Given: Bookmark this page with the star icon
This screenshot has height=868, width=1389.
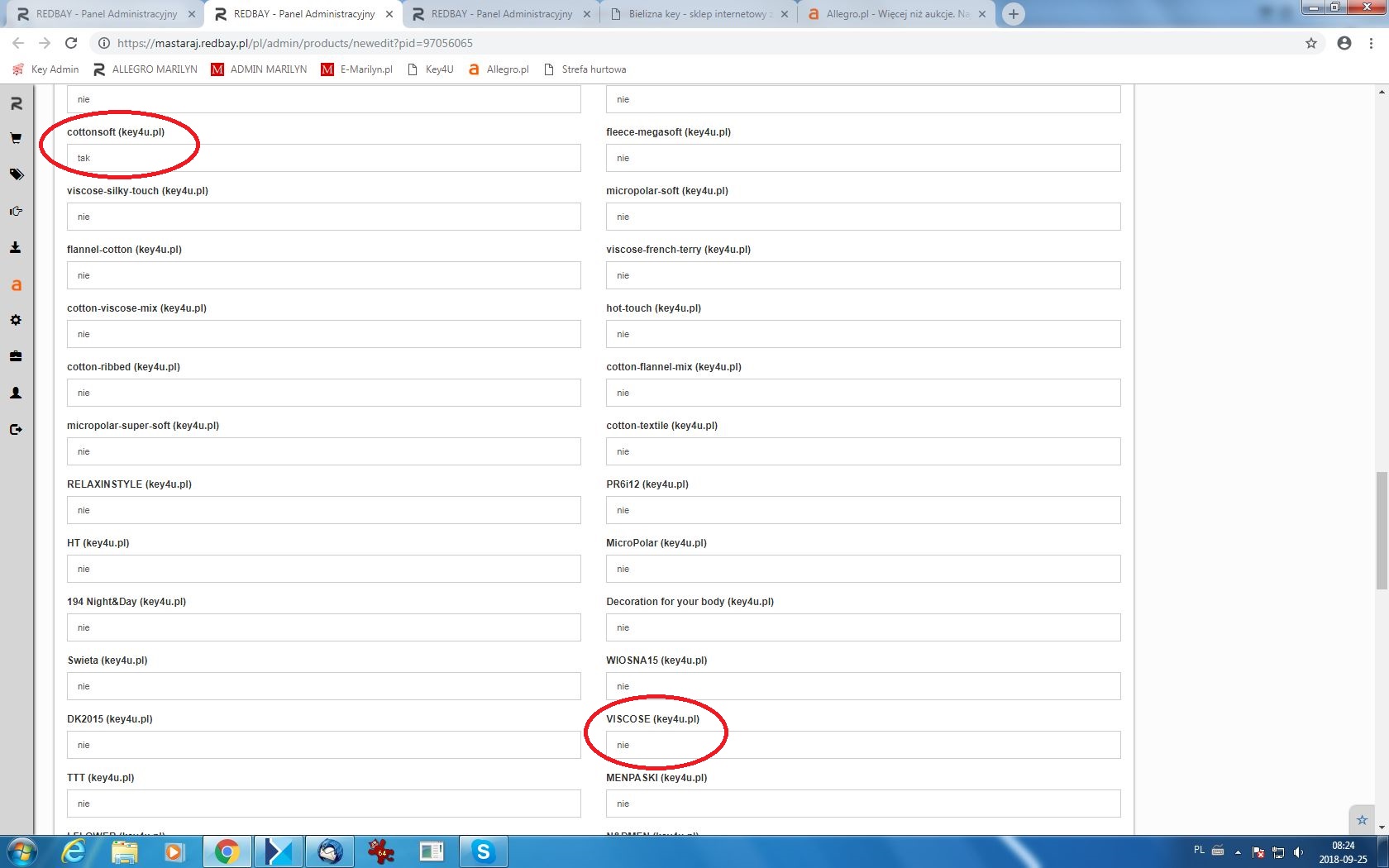Looking at the screenshot, I should (1311, 43).
